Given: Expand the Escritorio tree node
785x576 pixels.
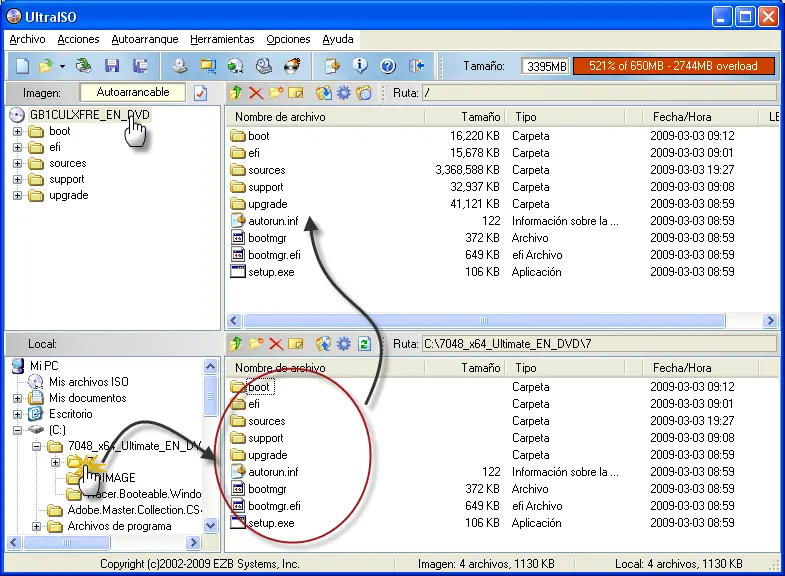Looking at the screenshot, I should (x=18, y=414).
